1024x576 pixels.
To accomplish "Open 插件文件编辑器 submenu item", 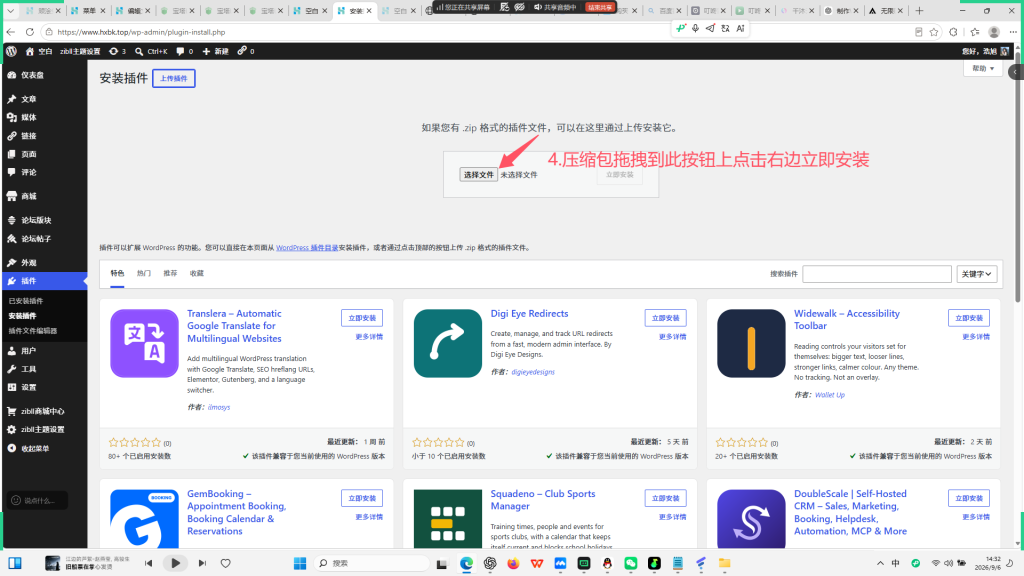I will click(x=33, y=331).
